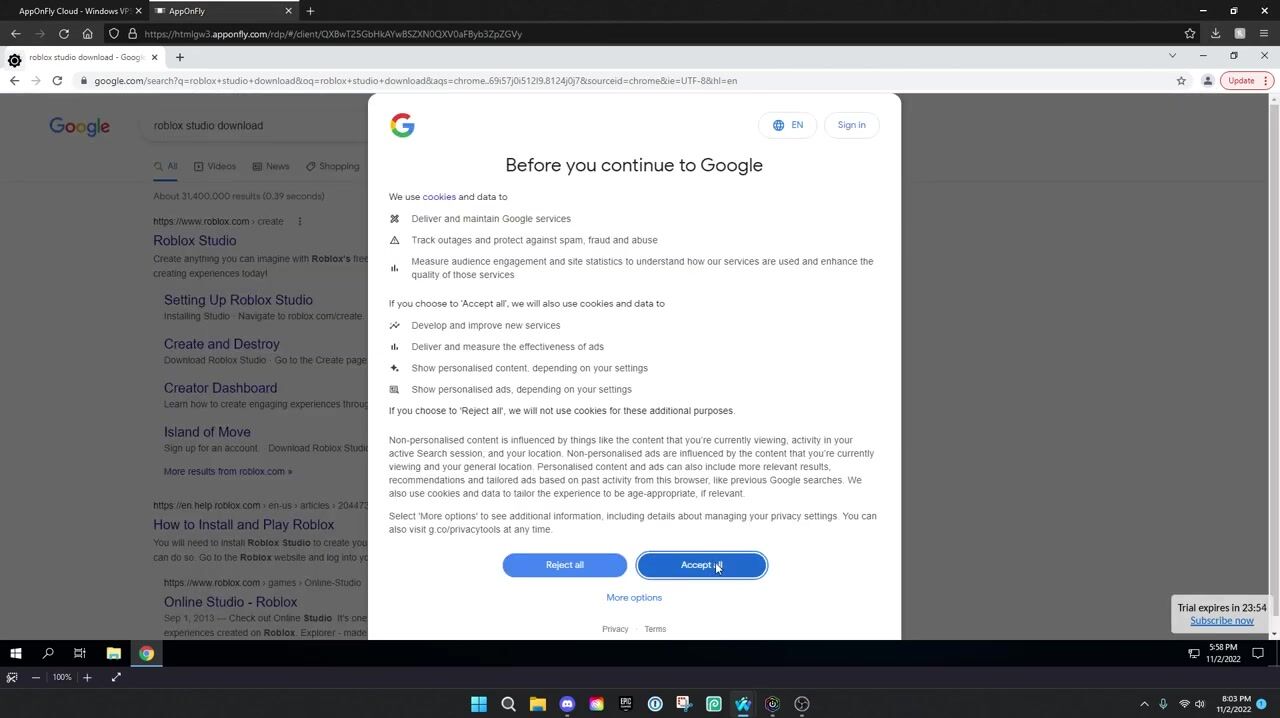Open the cookies link in consent text
Image resolution: width=1280 pixels, height=718 pixels.
coord(438,197)
